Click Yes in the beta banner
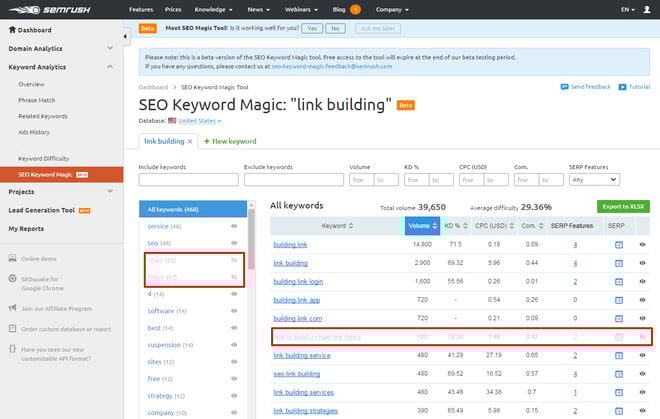660x419 pixels. click(x=312, y=28)
